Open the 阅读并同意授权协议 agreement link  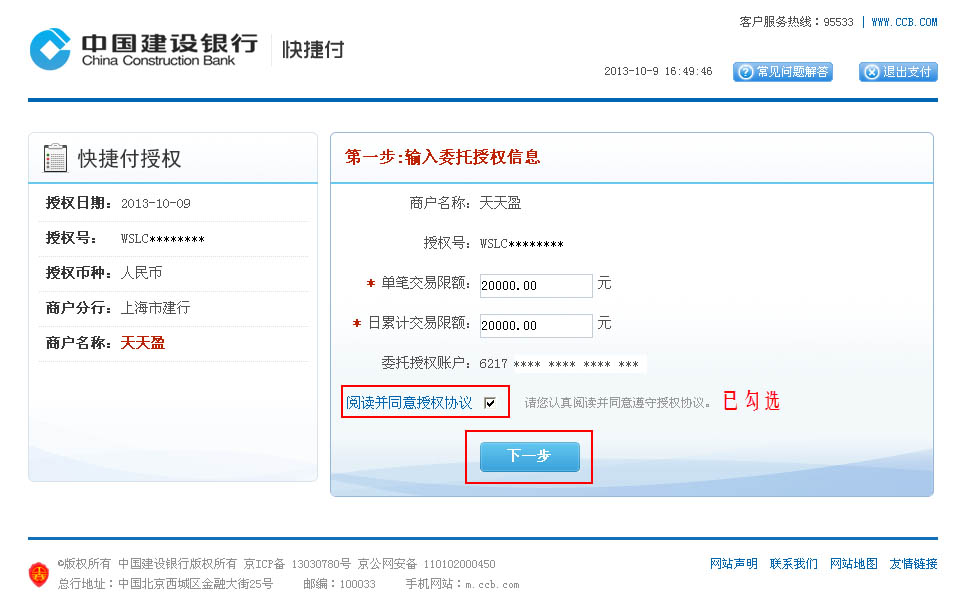[409, 403]
